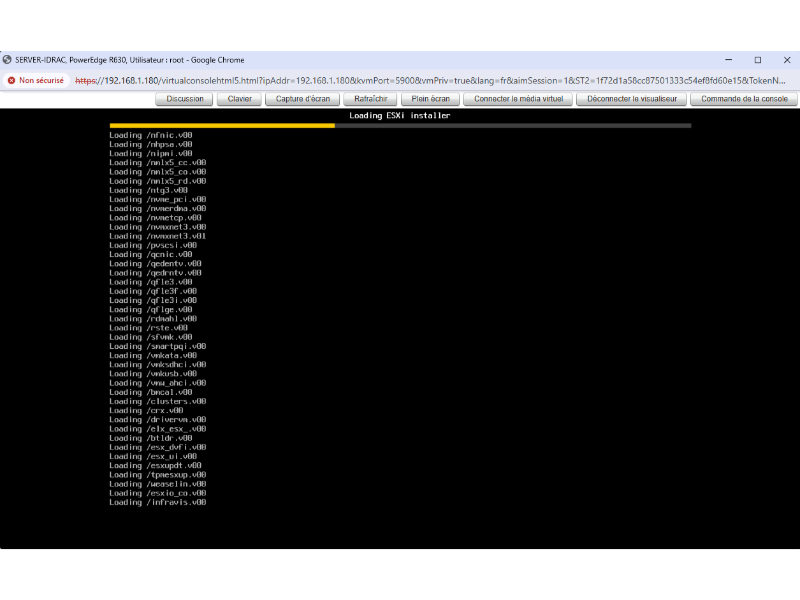Click the Loading ESXi installer heading

399,116
